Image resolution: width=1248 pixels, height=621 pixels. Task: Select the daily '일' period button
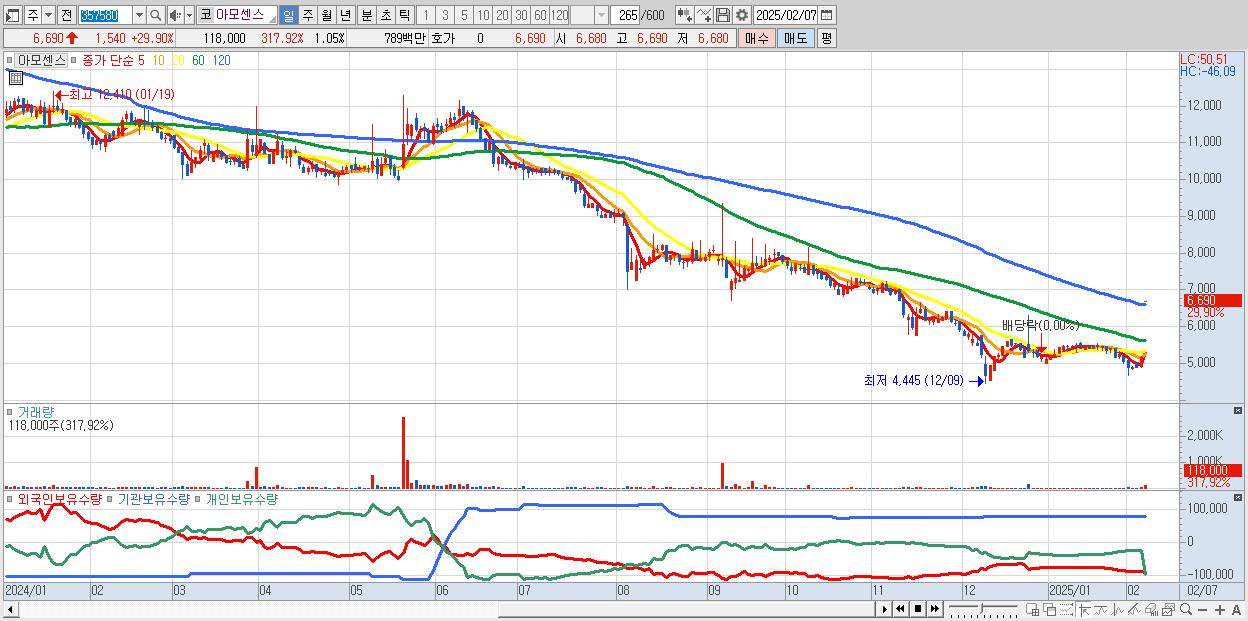pyautogui.click(x=288, y=15)
